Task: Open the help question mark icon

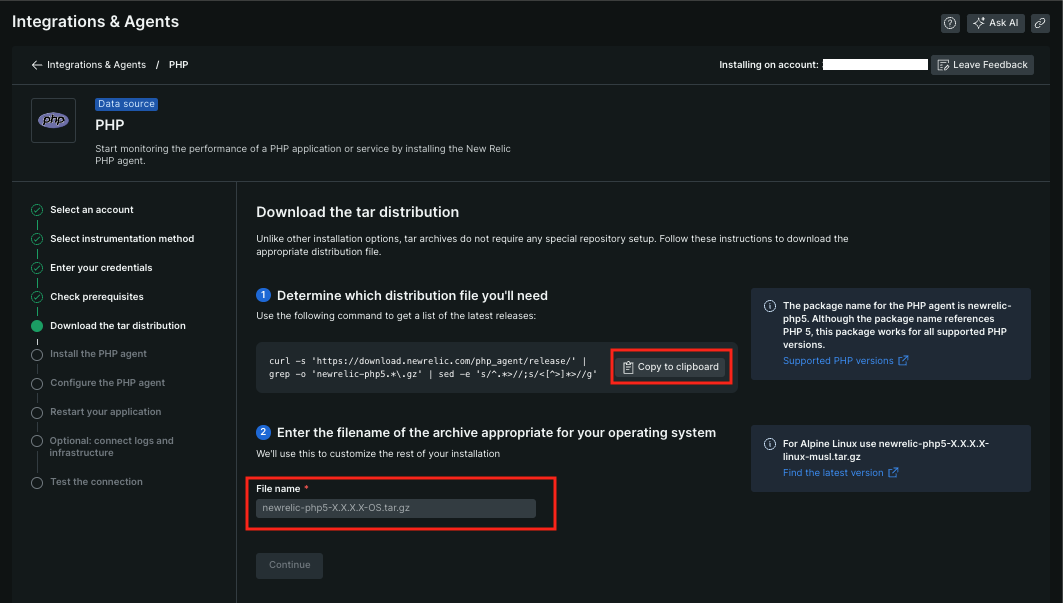Action: point(950,23)
